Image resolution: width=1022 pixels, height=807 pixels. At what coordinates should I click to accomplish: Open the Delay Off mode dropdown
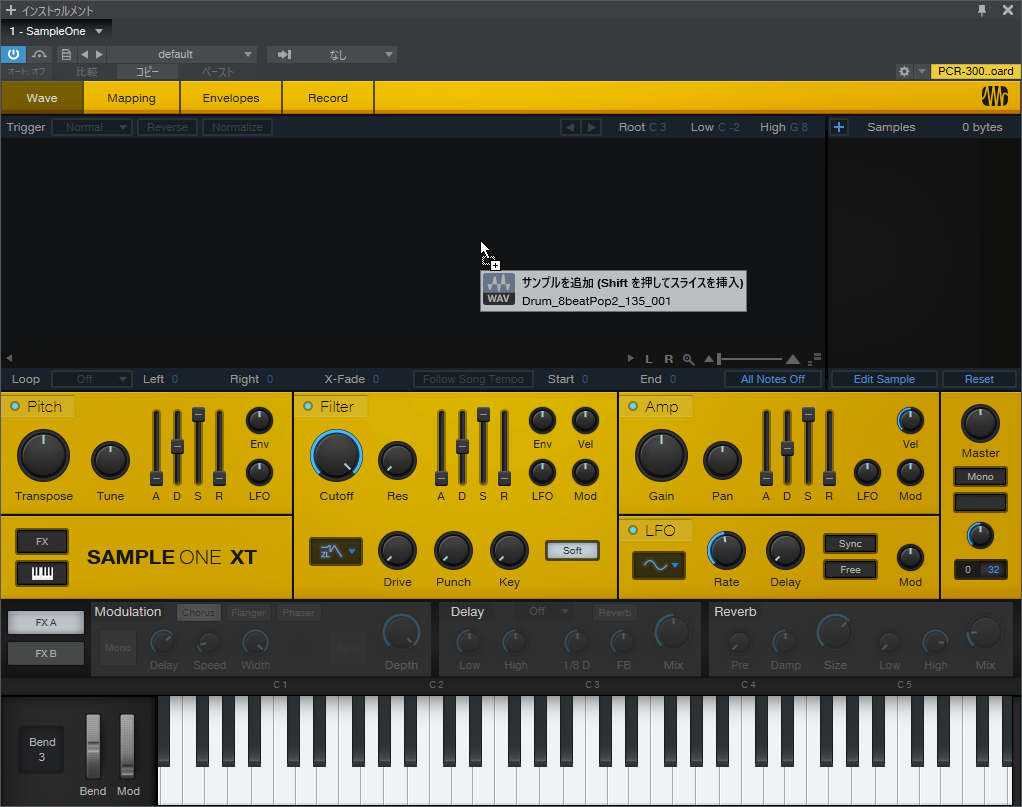[549, 611]
